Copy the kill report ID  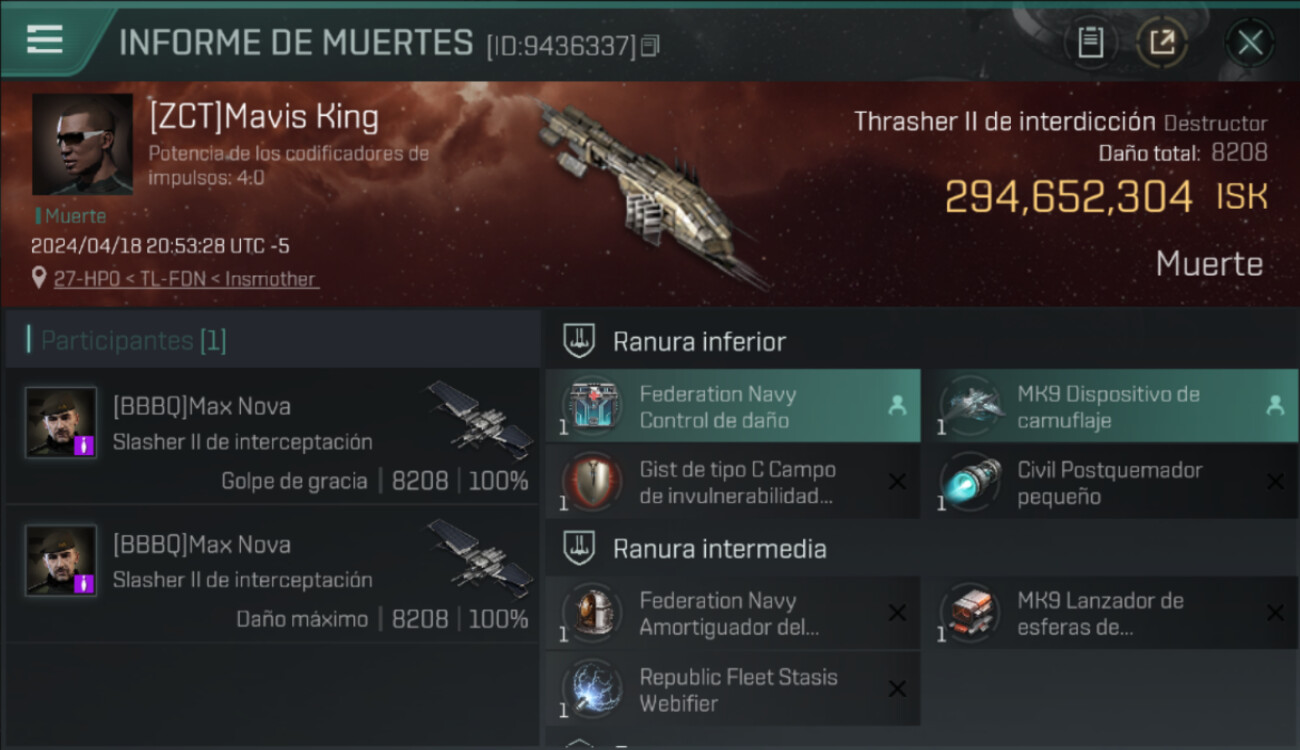650,46
